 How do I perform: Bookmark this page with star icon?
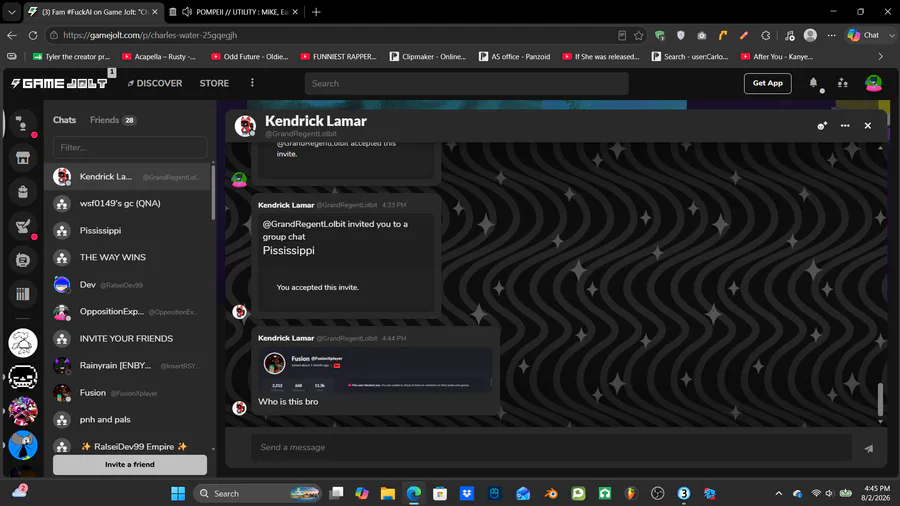click(639, 35)
